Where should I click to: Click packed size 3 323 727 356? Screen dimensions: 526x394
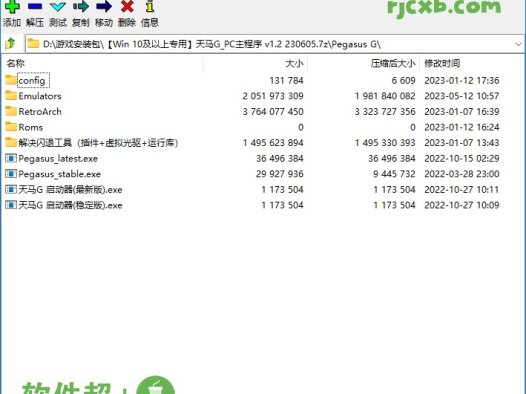(385, 111)
